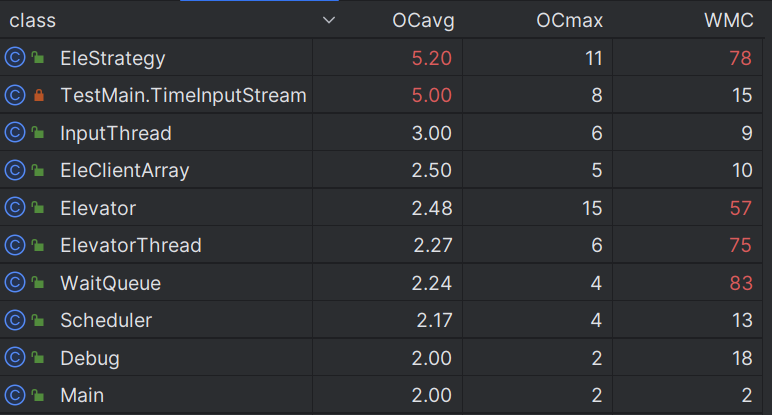772x415 pixels.
Task: Select the WaitQueue class name
Action: (x=110, y=283)
